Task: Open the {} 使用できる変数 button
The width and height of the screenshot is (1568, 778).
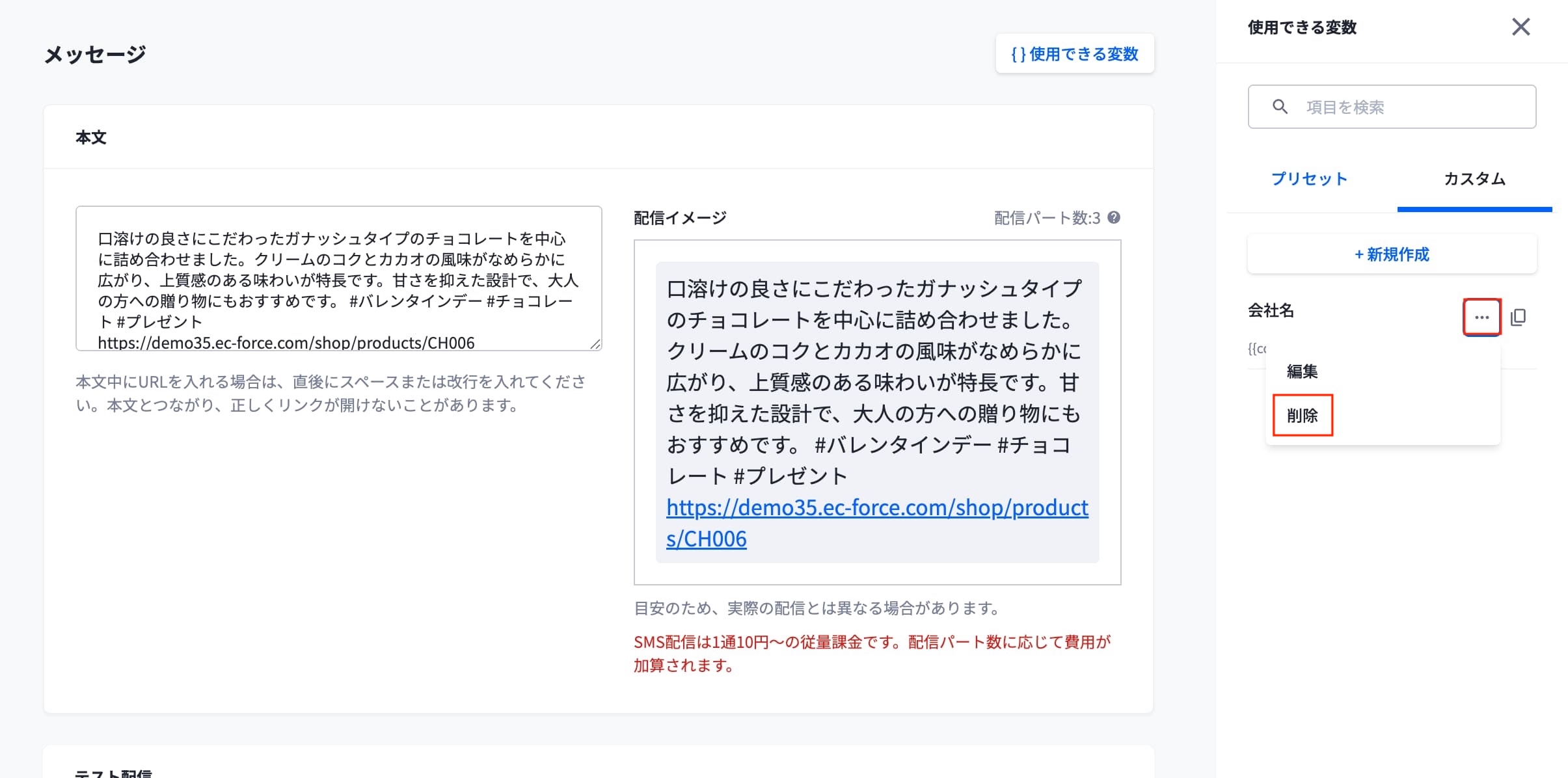Action: tap(1074, 54)
